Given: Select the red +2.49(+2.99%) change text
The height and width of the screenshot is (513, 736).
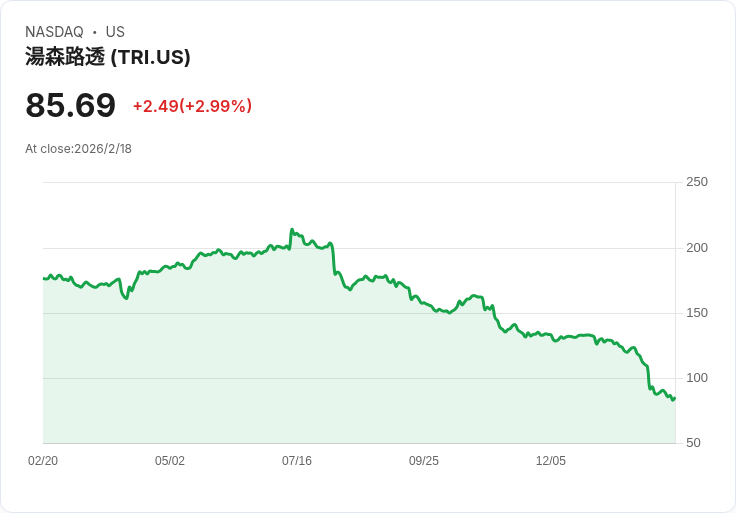Looking at the screenshot, I should [x=192, y=106].
